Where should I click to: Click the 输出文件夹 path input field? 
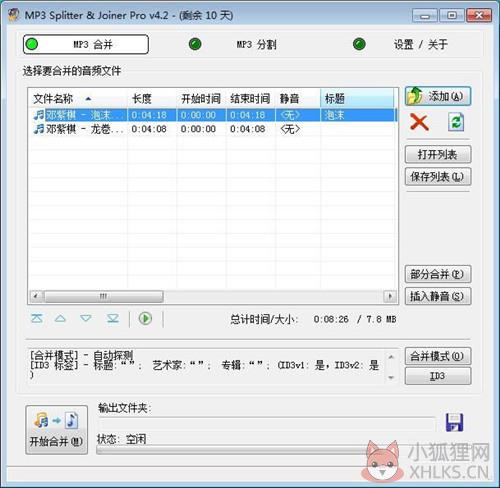(267, 424)
